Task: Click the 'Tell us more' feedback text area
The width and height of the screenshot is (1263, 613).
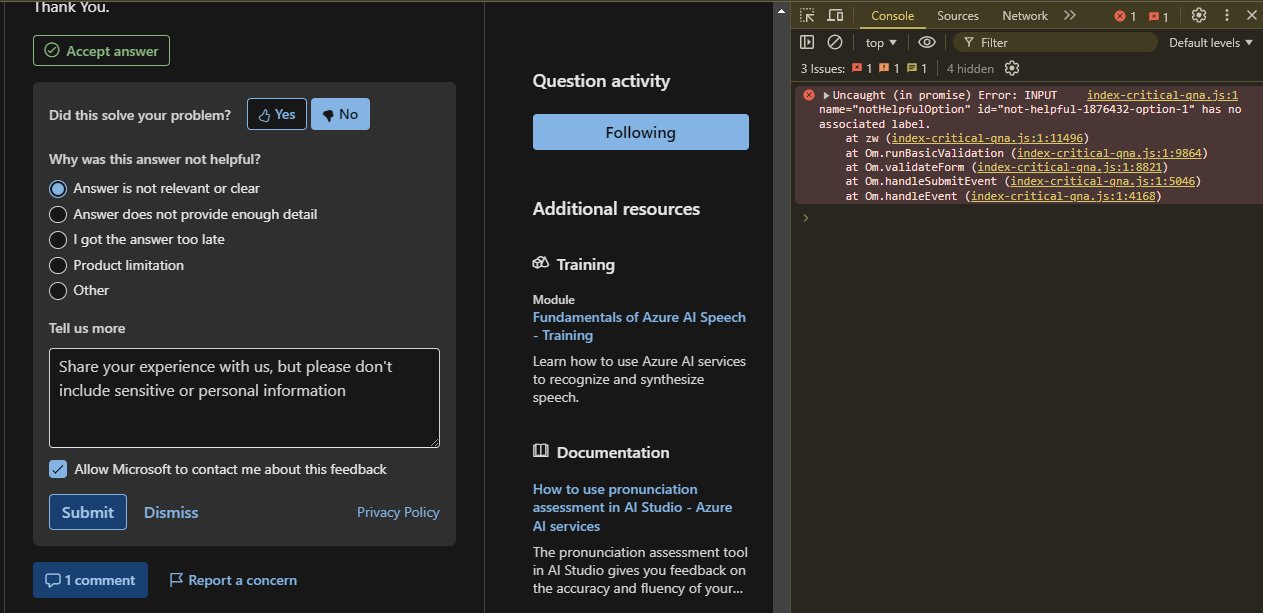Action: coord(244,398)
